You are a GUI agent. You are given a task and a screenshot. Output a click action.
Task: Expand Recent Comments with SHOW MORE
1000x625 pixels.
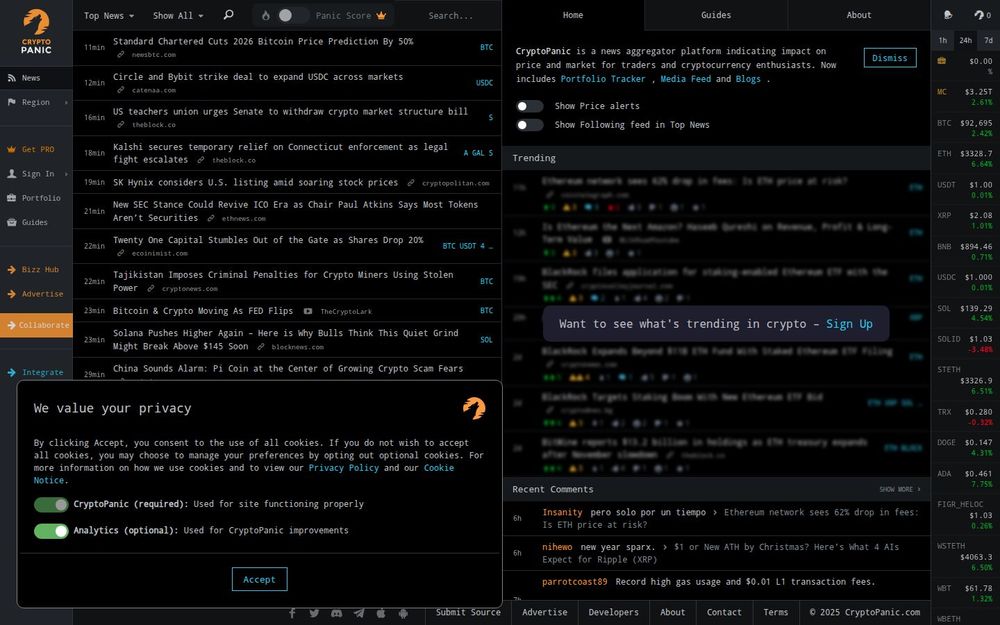tap(900, 489)
